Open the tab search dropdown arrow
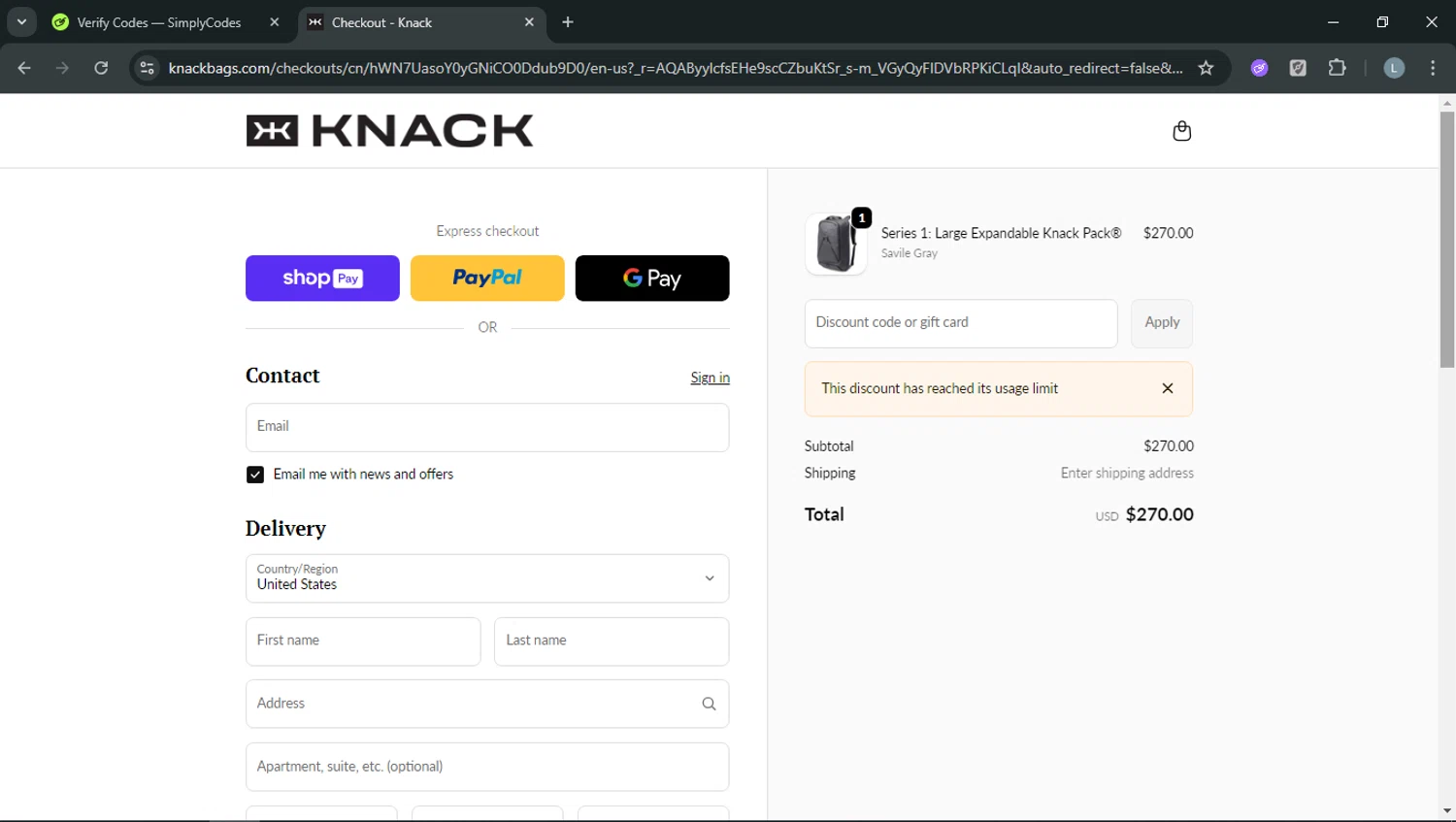This screenshot has height=822, width=1456. (21, 21)
